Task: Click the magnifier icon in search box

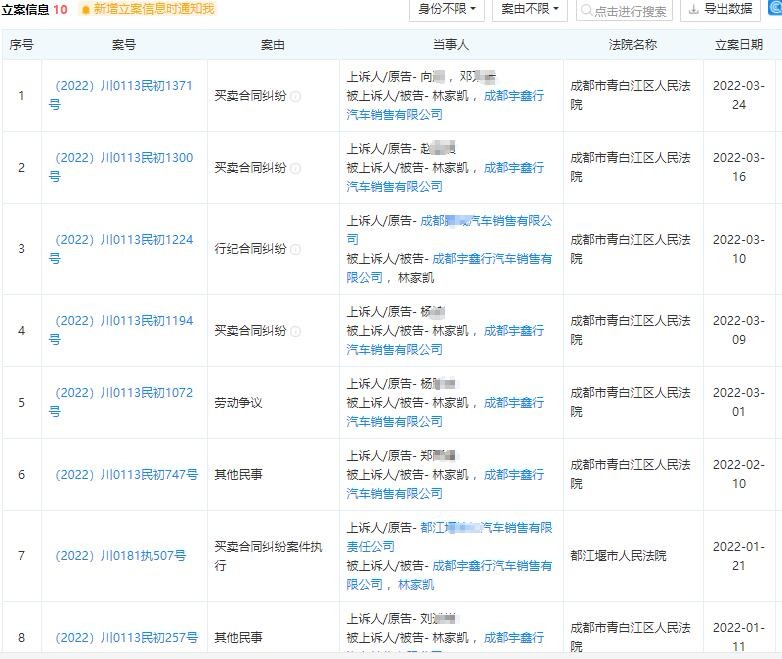Action: [586, 11]
